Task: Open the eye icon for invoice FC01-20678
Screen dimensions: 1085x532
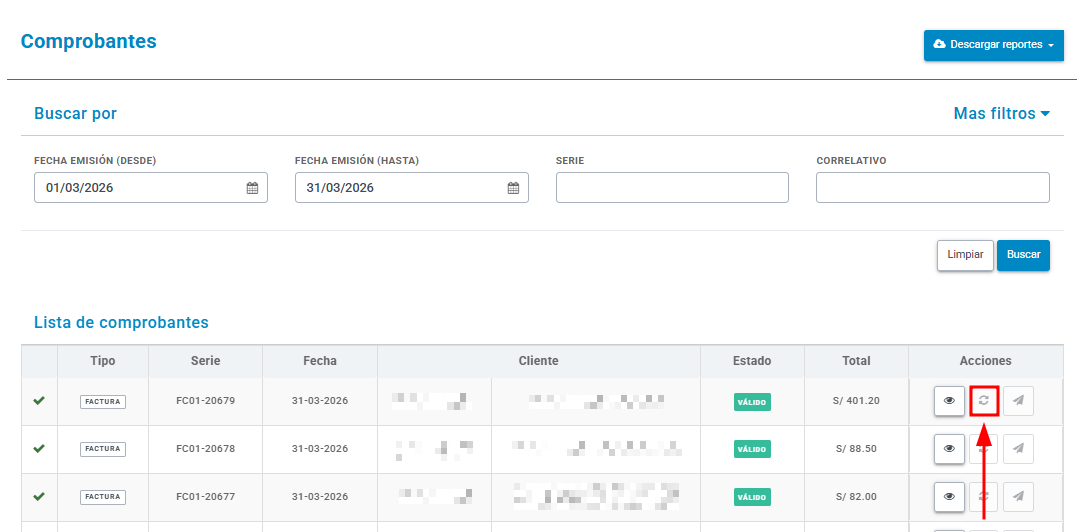Action: click(x=949, y=449)
